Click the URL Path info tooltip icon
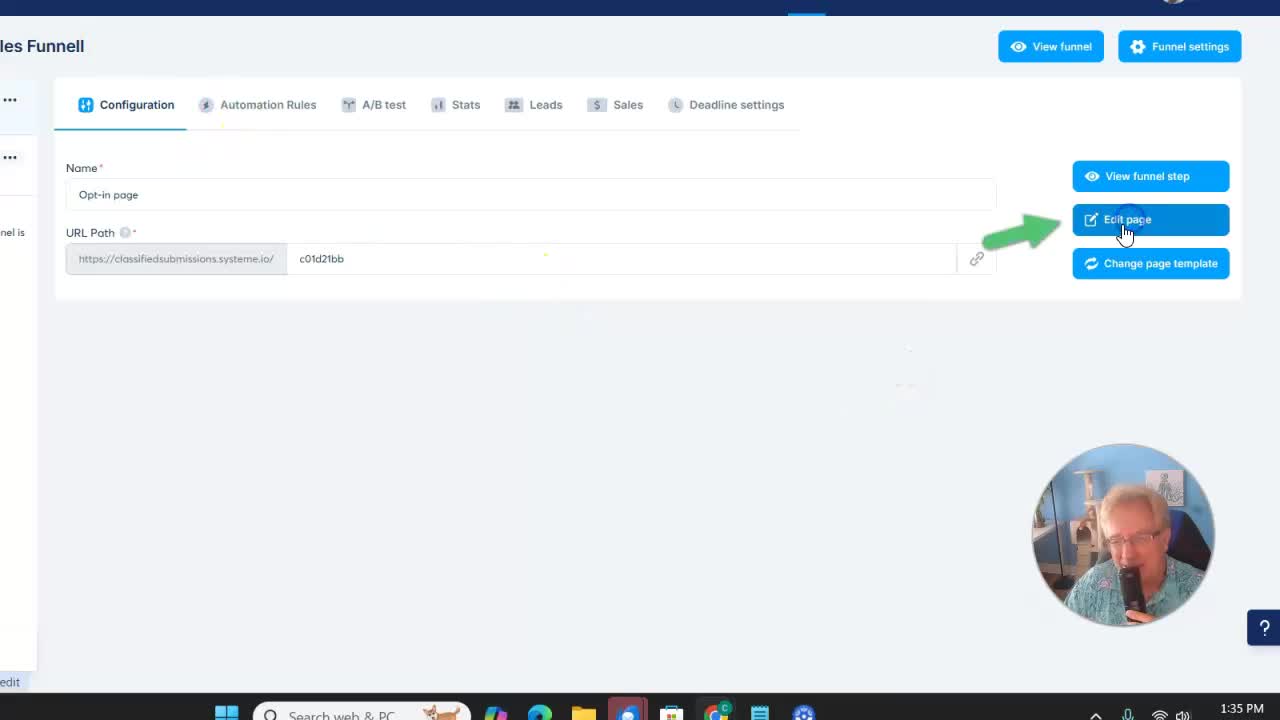Screen dimensions: 1280x720 coord(125,233)
